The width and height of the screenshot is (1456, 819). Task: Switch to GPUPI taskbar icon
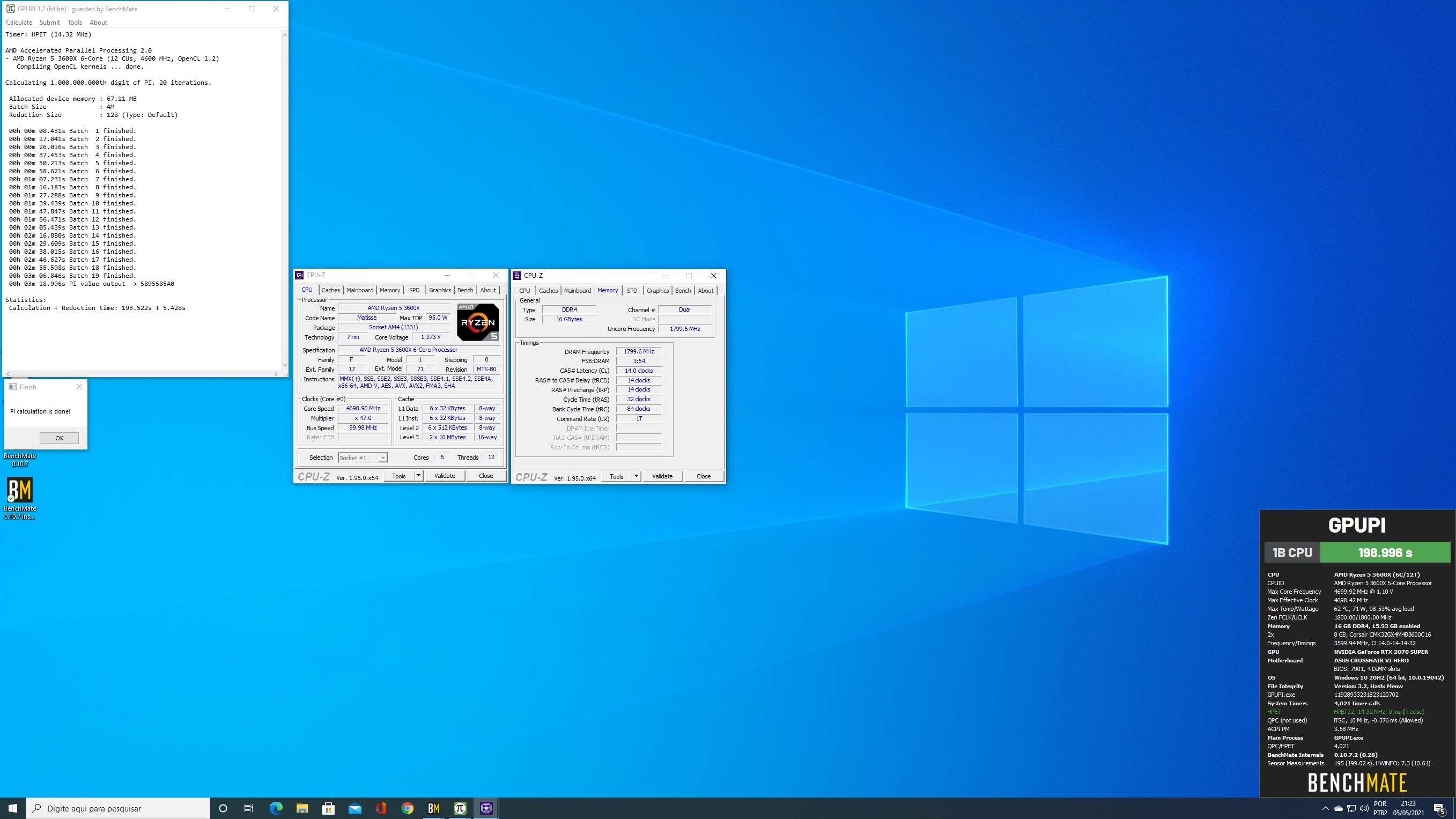coord(460,808)
